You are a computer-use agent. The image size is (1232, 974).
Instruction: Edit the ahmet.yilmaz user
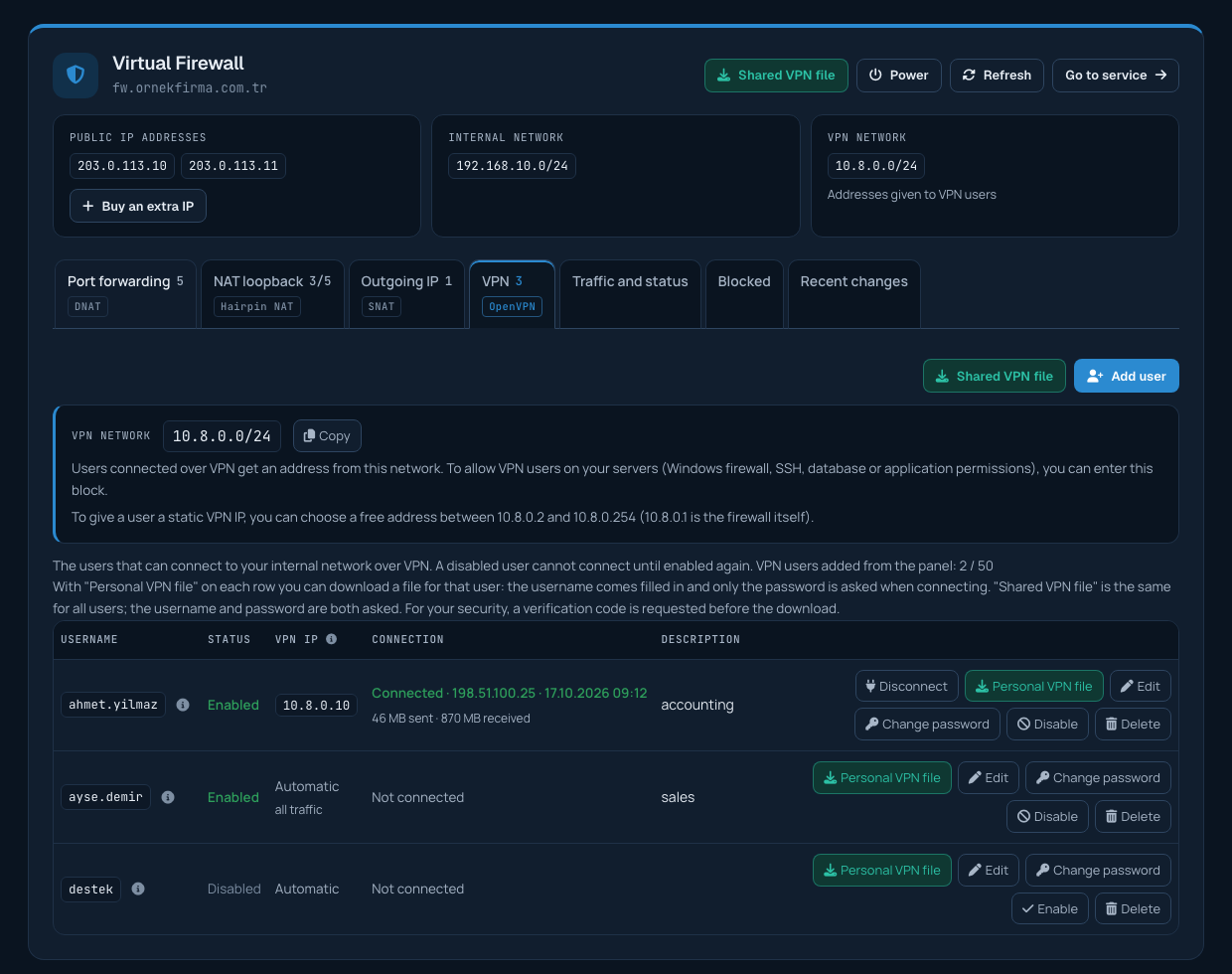coord(1141,686)
